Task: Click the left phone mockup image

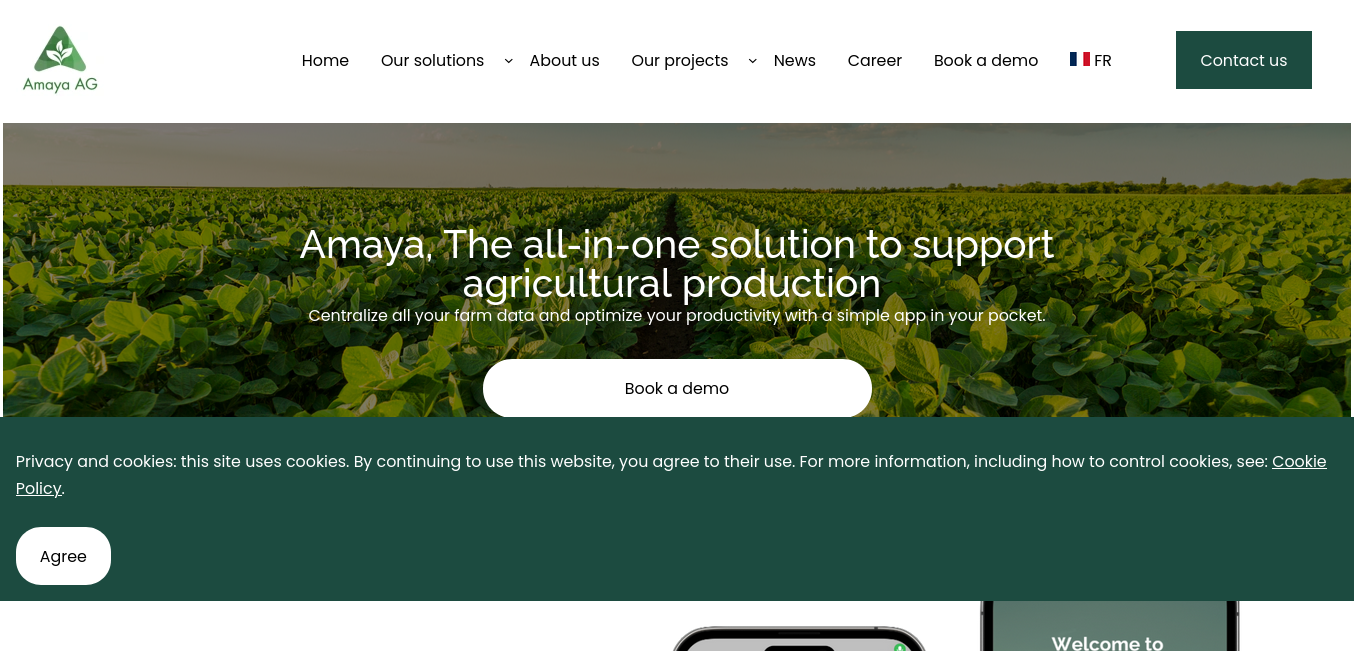Action: (799, 639)
